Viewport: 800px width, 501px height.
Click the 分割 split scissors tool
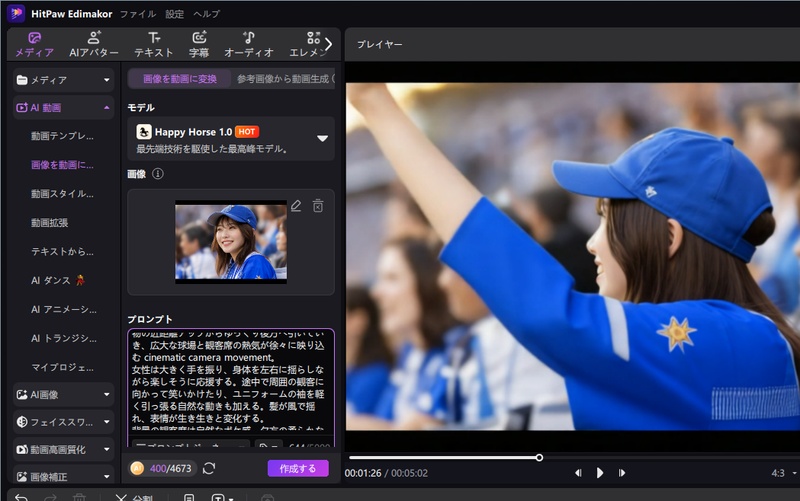[134, 497]
